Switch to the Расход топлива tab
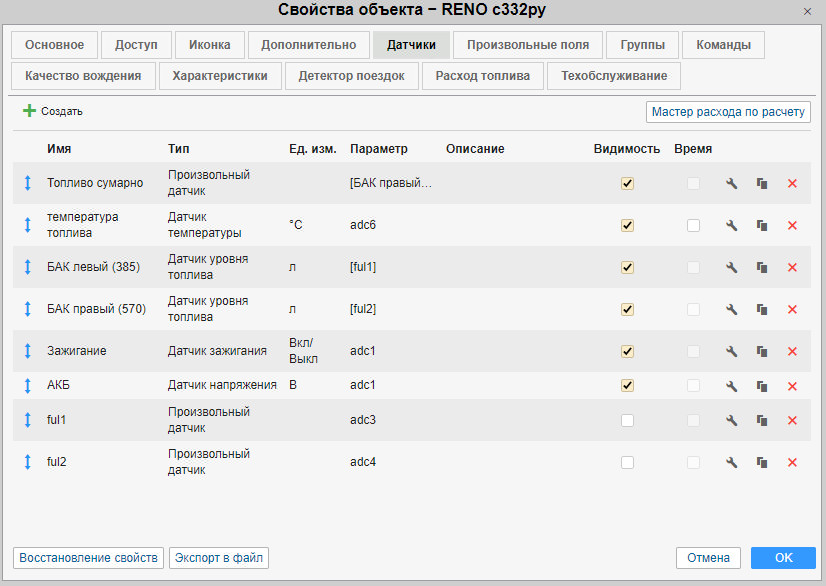826x586 pixels. click(483, 76)
